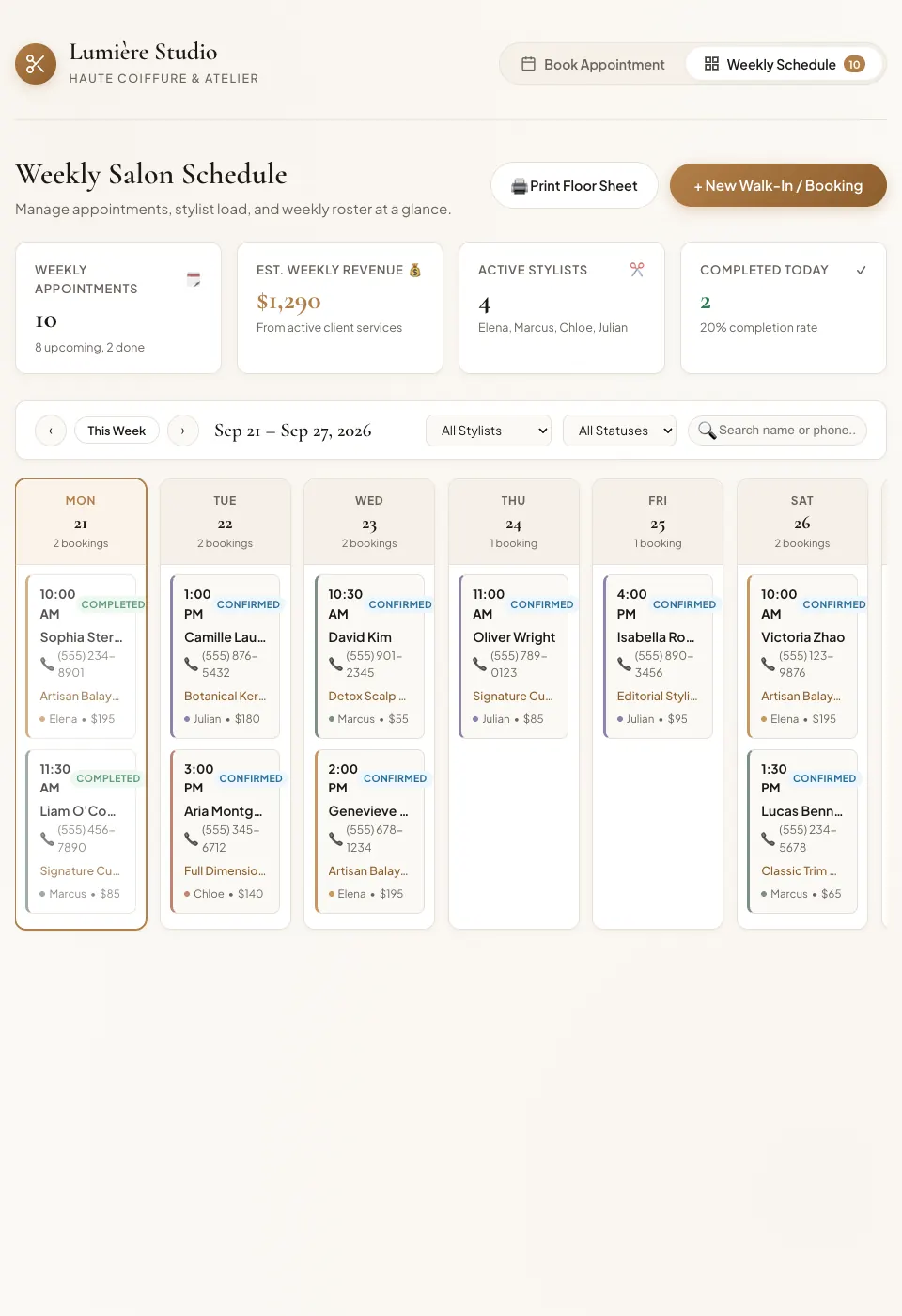Click Isabella Ro... client name
Image resolution: width=902 pixels, height=1316 pixels.
click(656, 637)
